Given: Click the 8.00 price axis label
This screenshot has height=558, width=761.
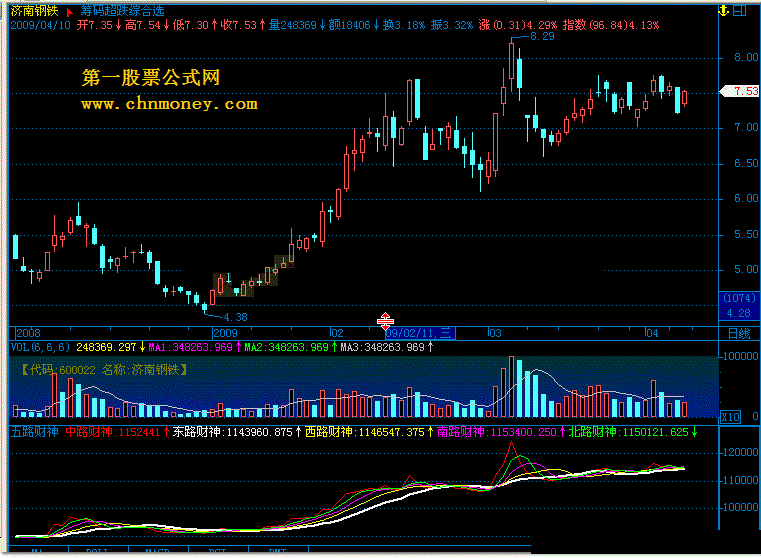Looking at the screenshot, I should click(x=746, y=57).
